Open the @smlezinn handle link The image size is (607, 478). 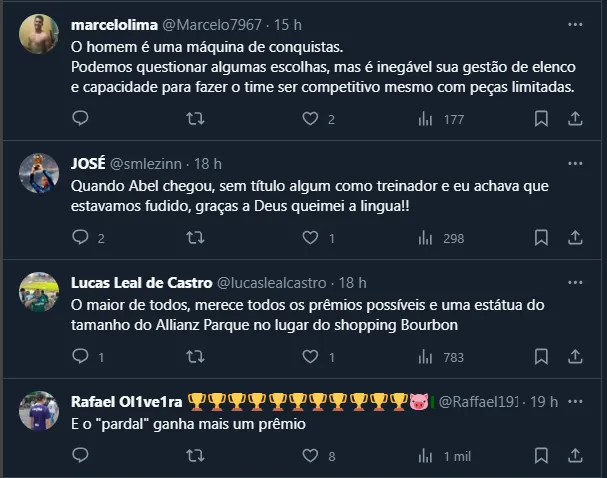[x=149, y=163]
